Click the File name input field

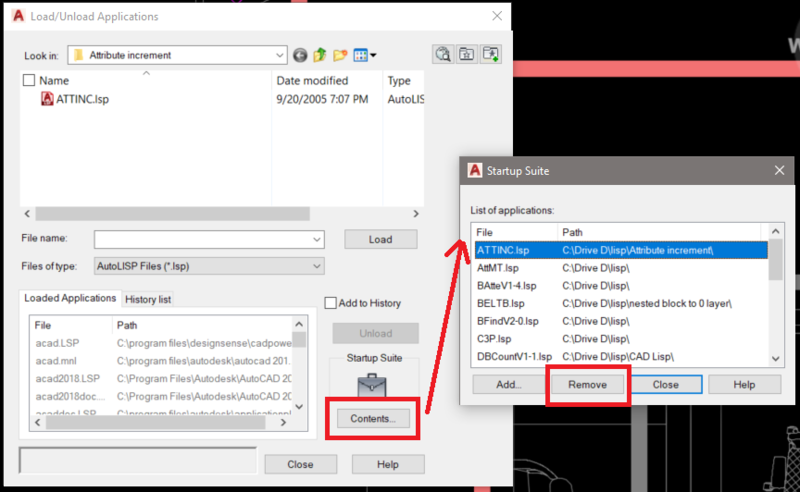click(x=203, y=239)
